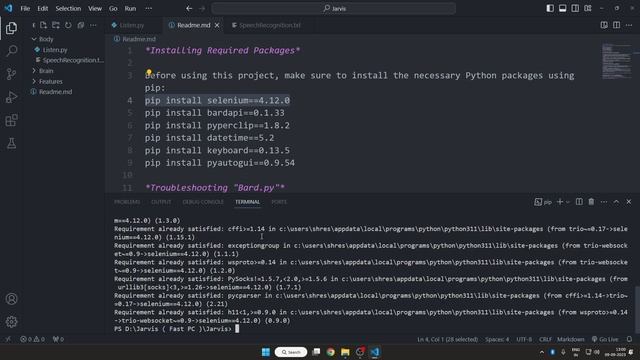Change UTF-8 file encoding
This screenshot has height=360, width=640.
(524, 339)
